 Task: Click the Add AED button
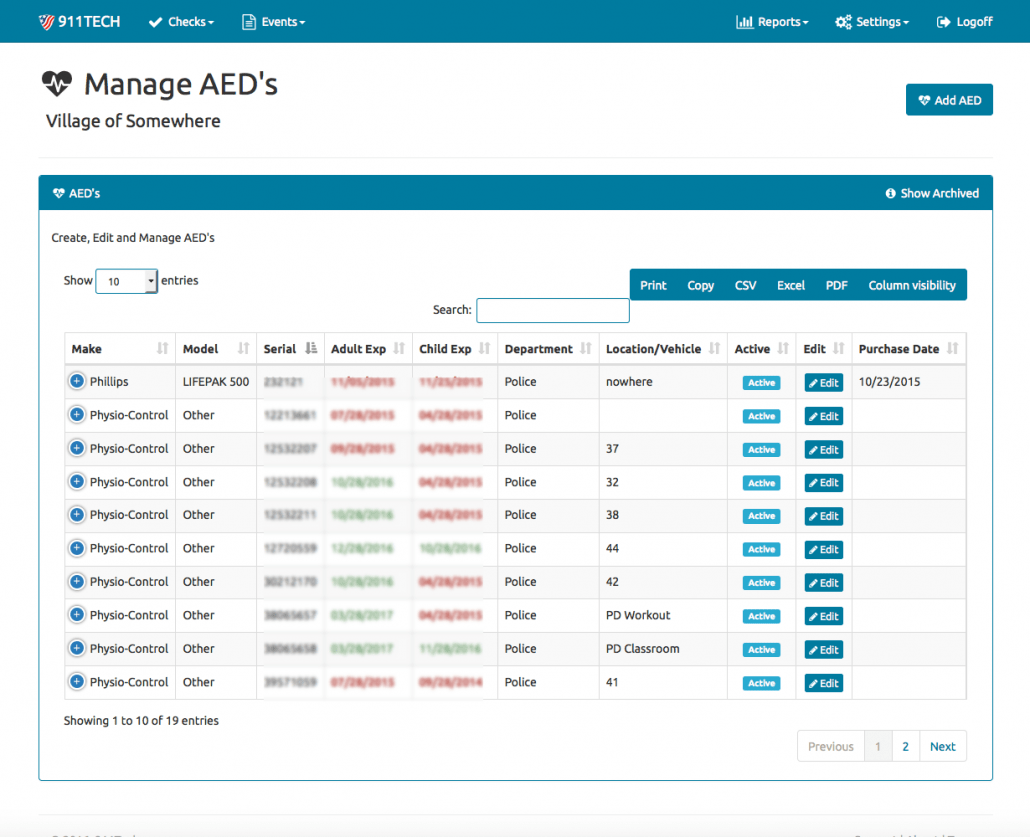pyautogui.click(x=948, y=99)
